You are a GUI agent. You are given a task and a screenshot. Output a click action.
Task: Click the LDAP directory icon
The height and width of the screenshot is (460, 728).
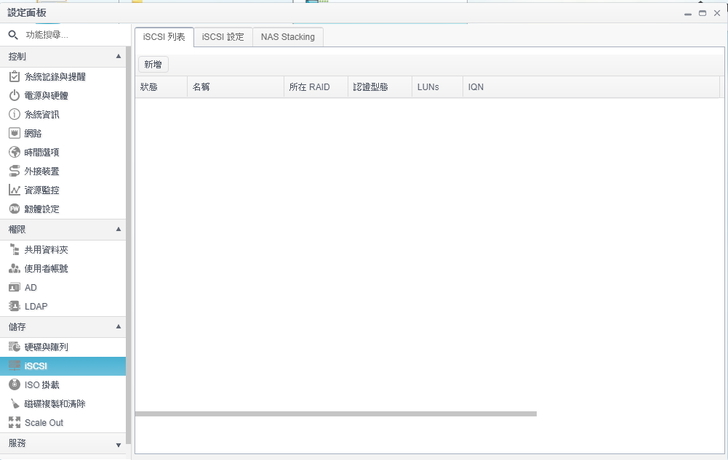pos(14,306)
